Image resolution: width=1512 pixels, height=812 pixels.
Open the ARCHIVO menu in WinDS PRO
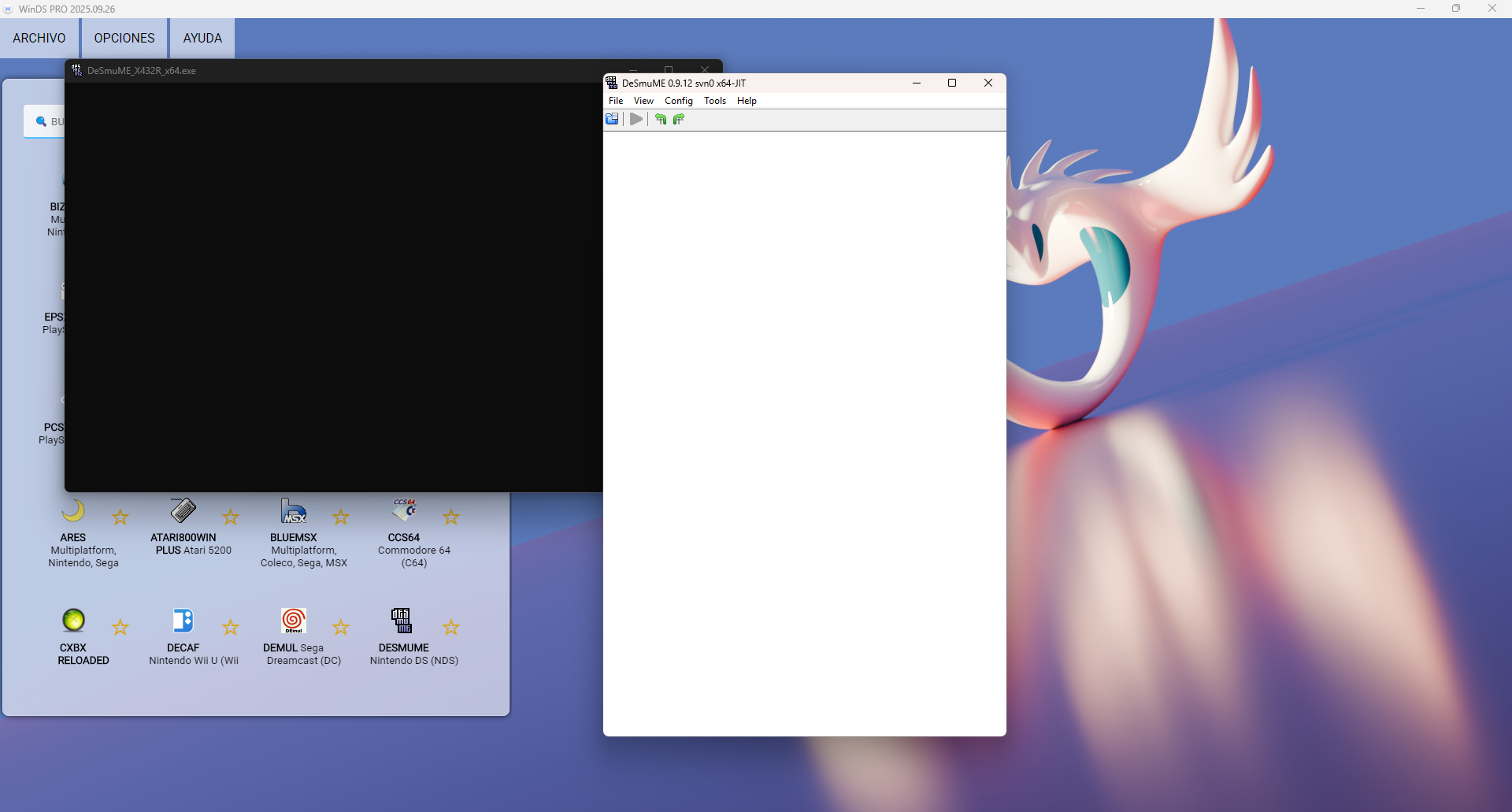39,38
